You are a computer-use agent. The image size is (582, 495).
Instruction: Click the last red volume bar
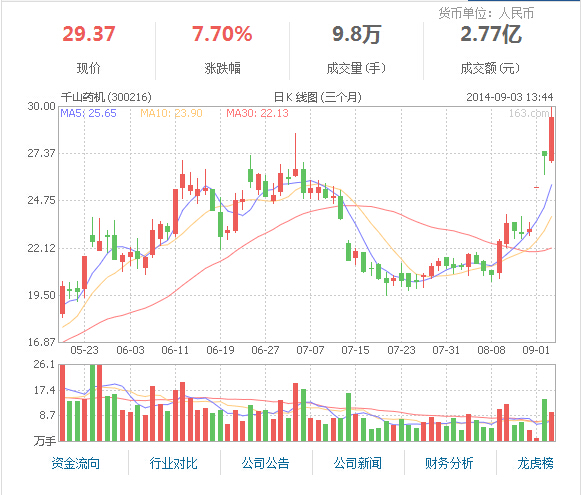pos(551,426)
